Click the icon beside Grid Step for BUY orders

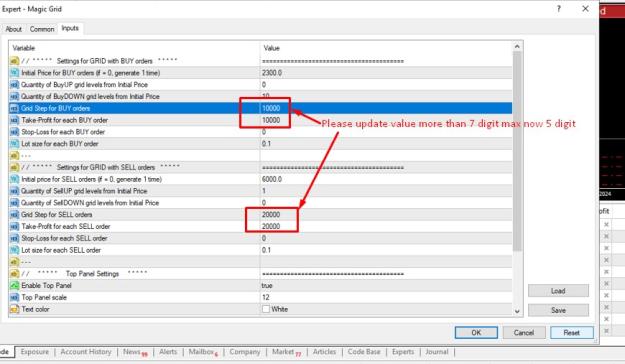click(14, 108)
